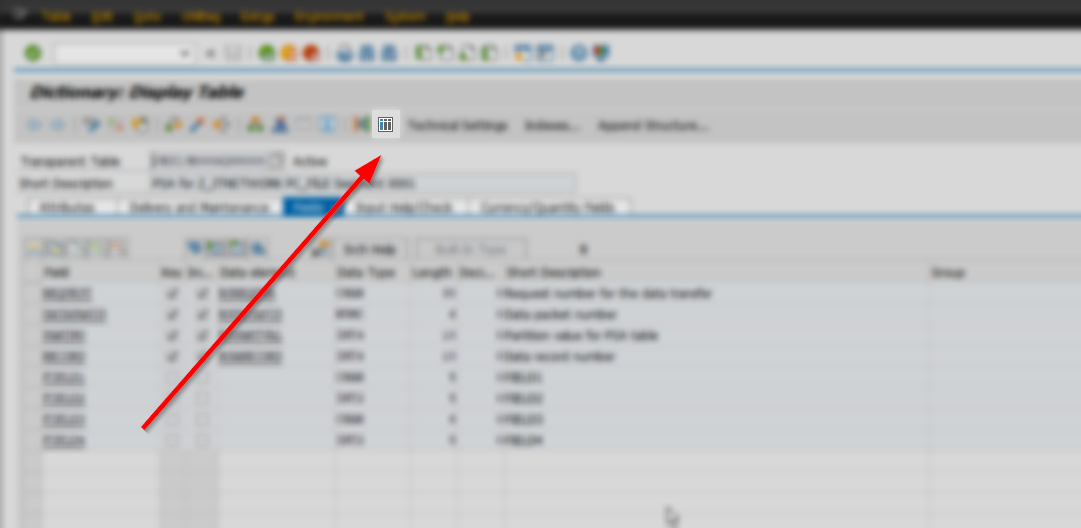Switch to the Delivery and Maintenance tab
The width and height of the screenshot is (1081, 528).
click(x=199, y=207)
